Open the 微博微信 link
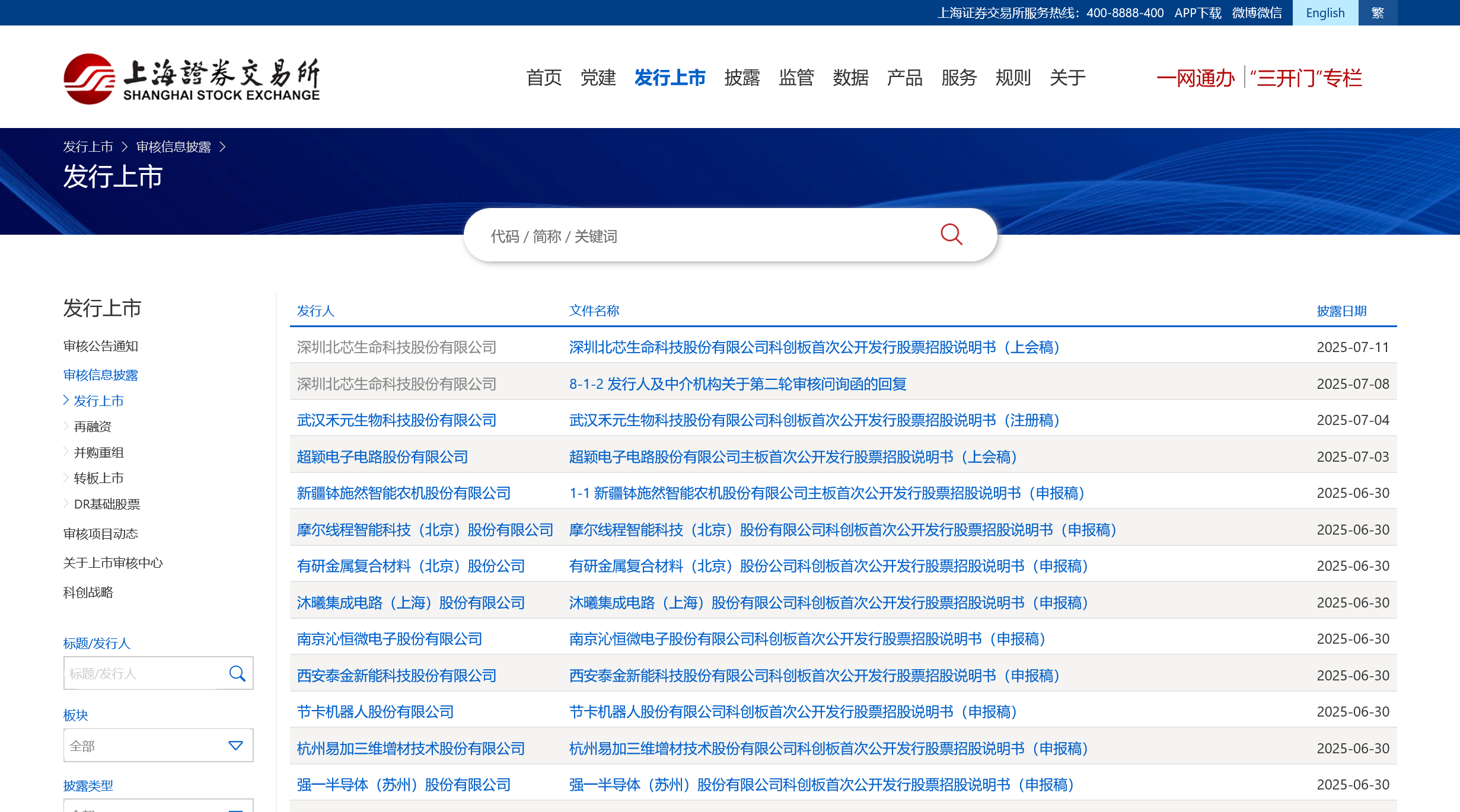The height and width of the screenshot is (812, 1460). point(1257,13)
